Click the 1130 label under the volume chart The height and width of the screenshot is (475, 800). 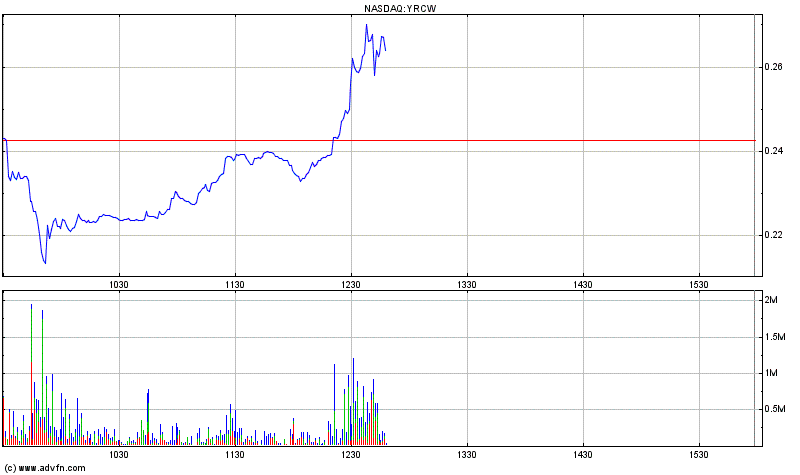[x=235, y=455]
